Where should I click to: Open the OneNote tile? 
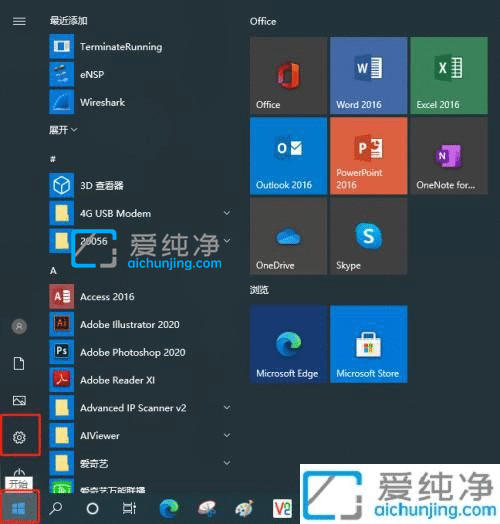coord(449,156)
